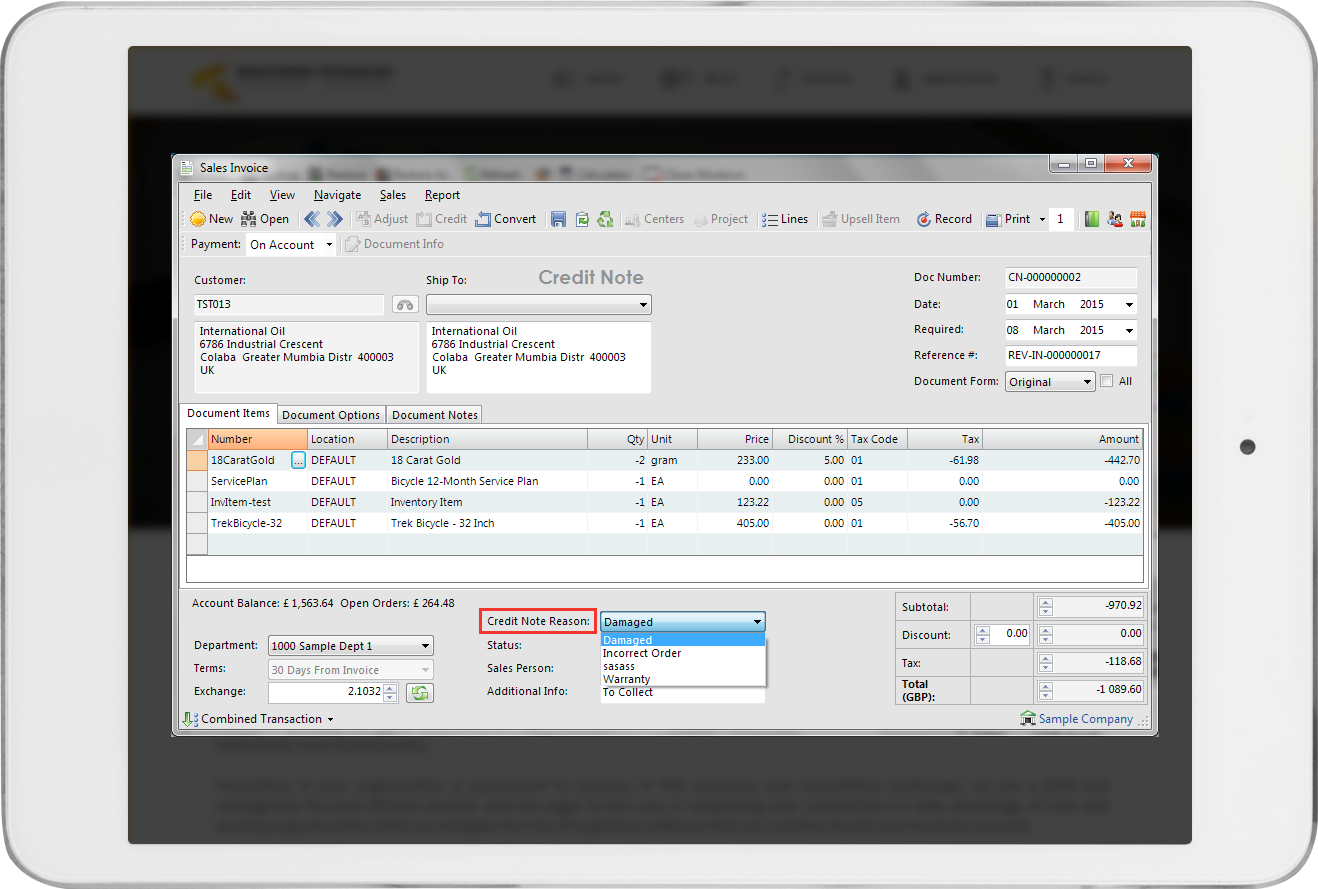Image resolution: width=1318 pixels, height=889 pixels.
Task: Open the Ship To dropdown
Action: [643, 305]
